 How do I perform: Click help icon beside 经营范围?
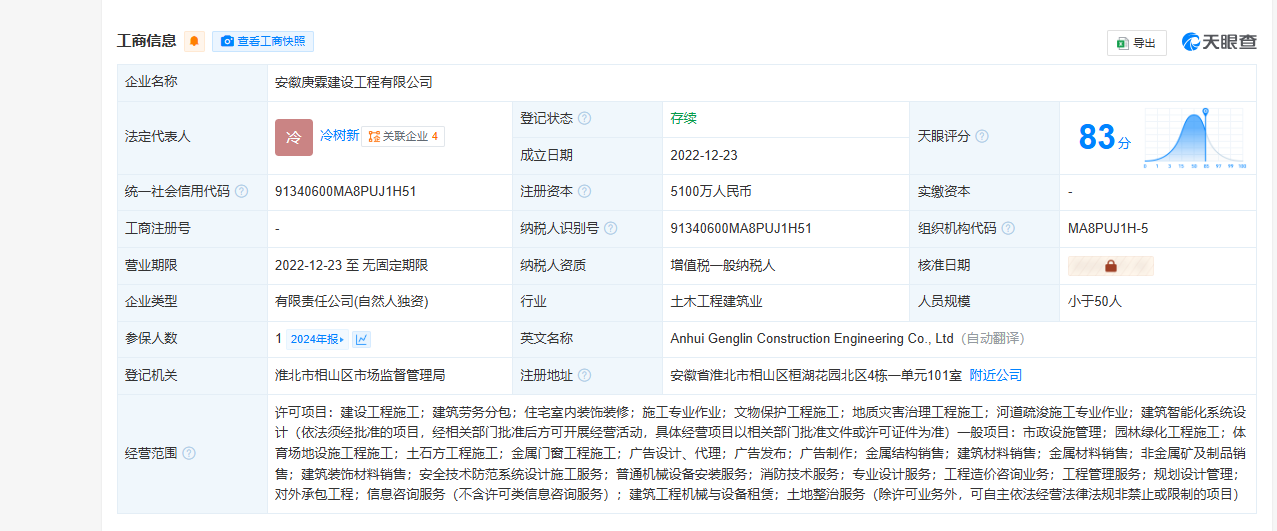(x=189, y=454)
